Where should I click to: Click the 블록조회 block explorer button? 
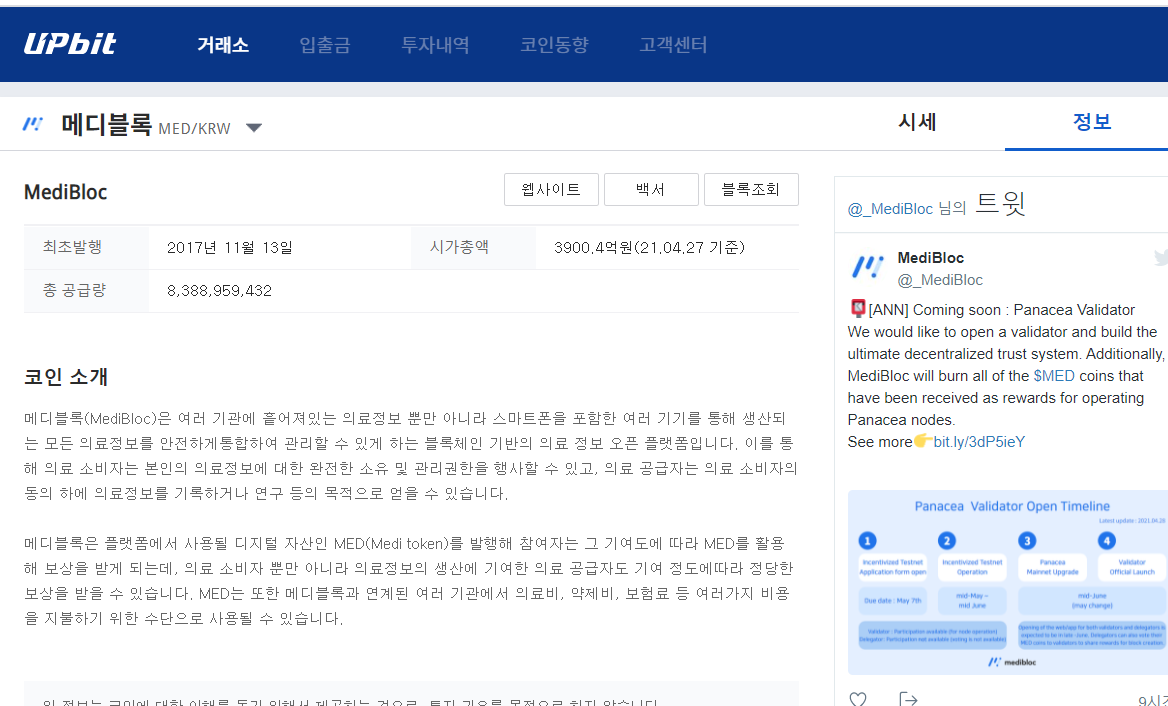[x=751, y=189]
